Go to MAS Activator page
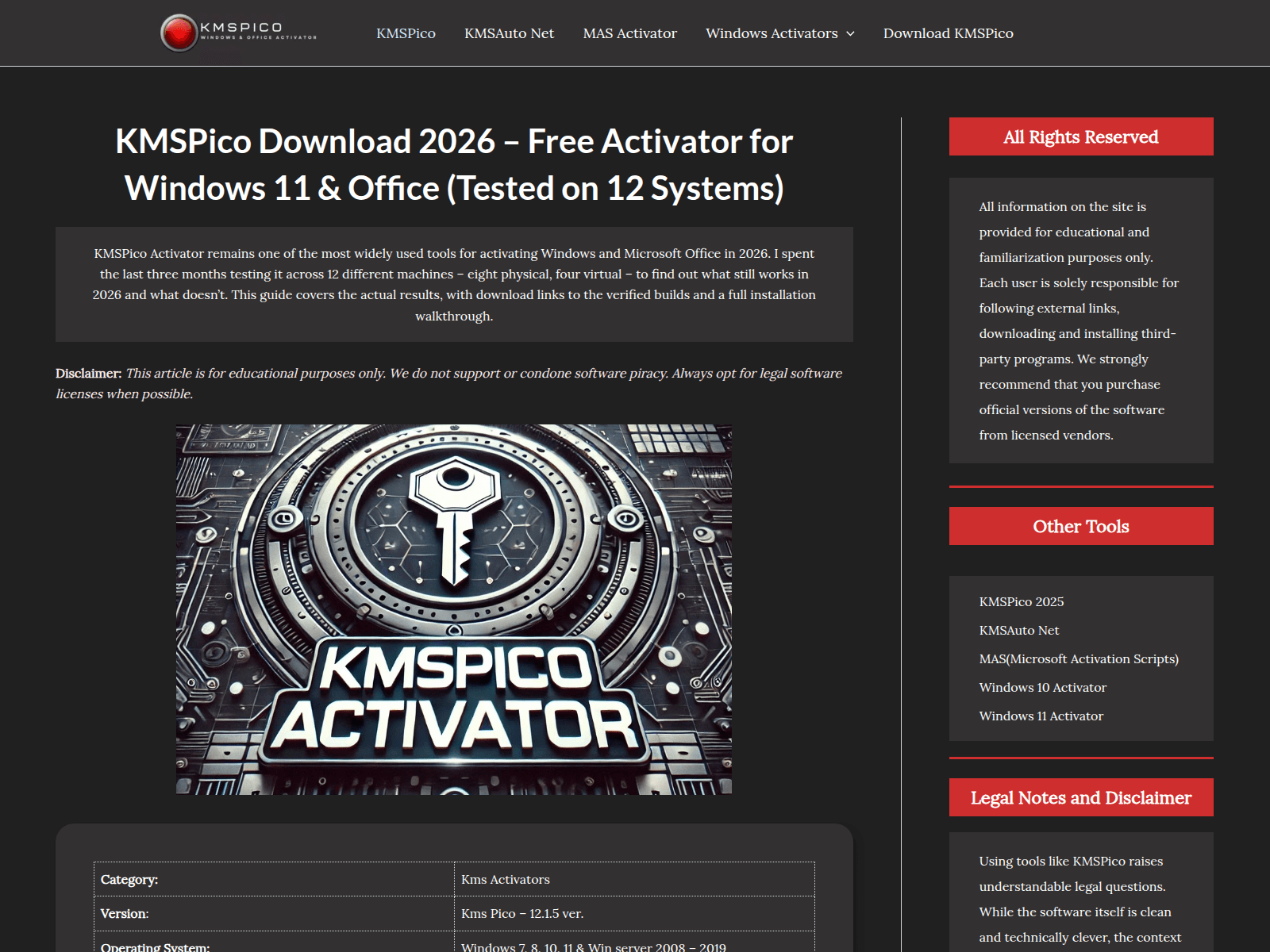 point(629,33)
